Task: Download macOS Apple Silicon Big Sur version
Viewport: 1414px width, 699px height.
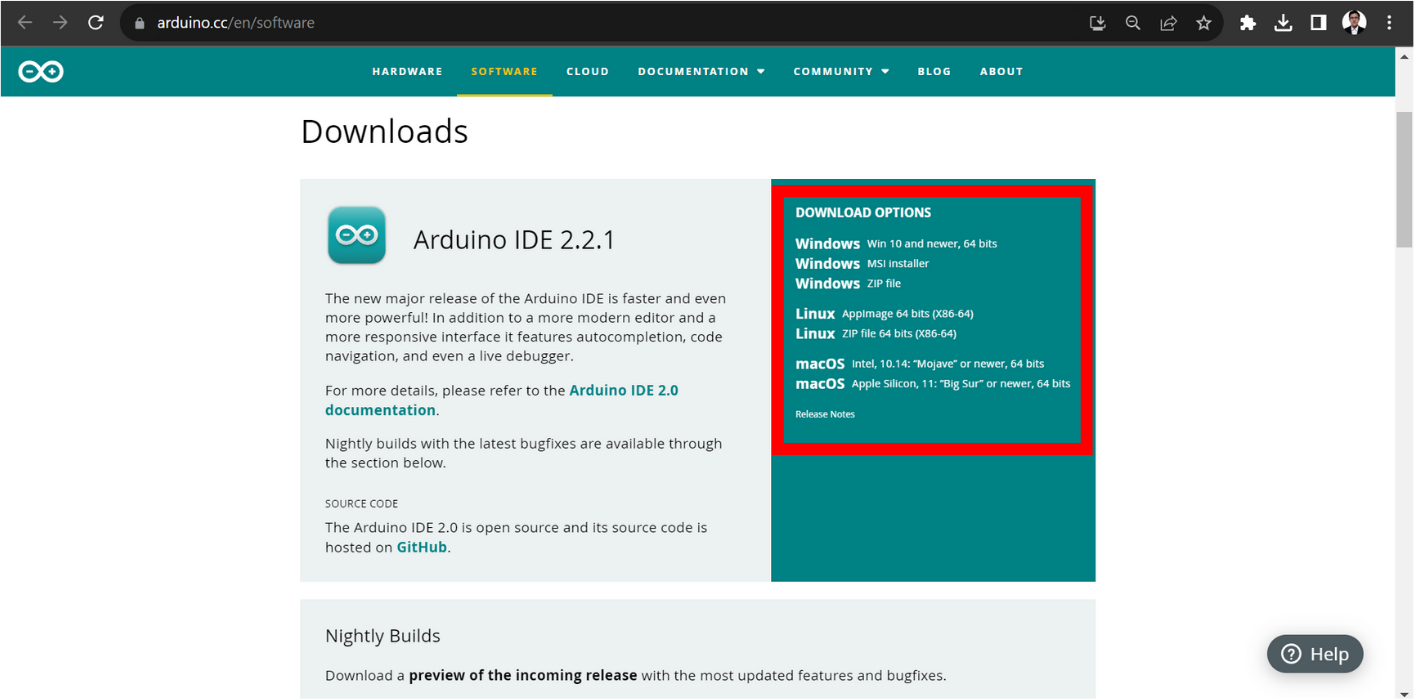Action: 933,383
